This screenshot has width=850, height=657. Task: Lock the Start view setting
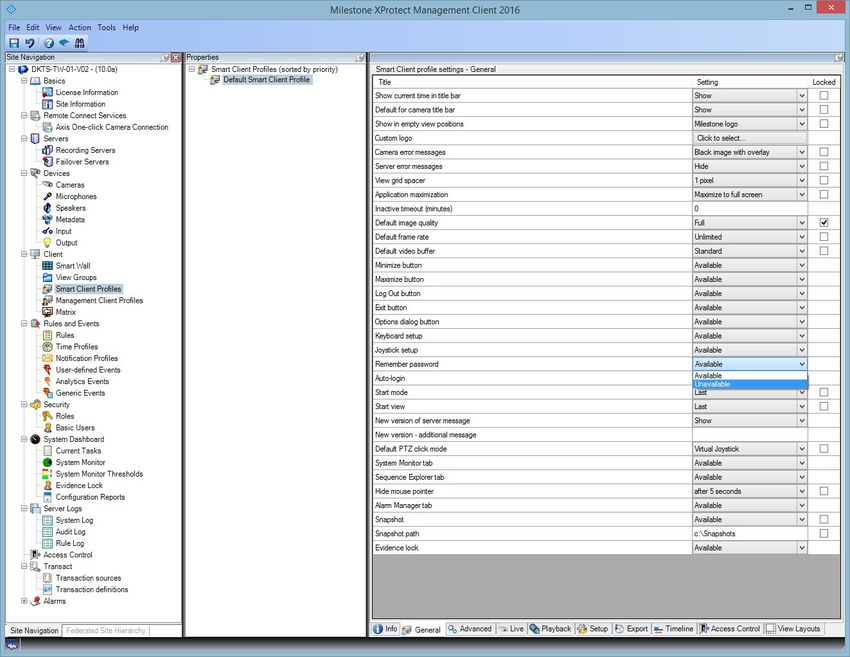(824, 407)
